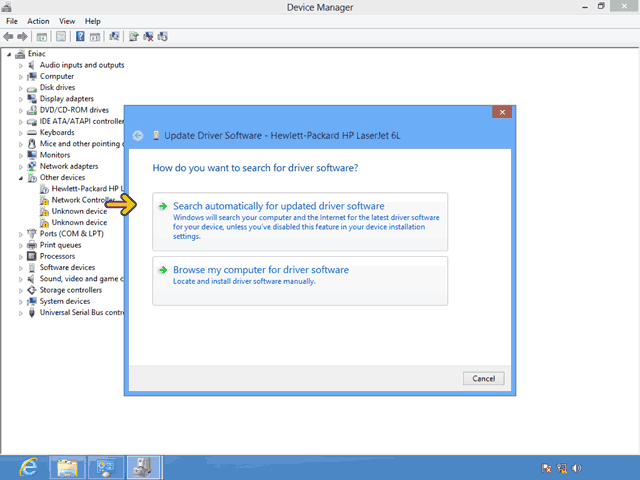This screenshot has height=480, width=640.
Task: Open Properties via the toolbar icon
Action: click(61, 37)
